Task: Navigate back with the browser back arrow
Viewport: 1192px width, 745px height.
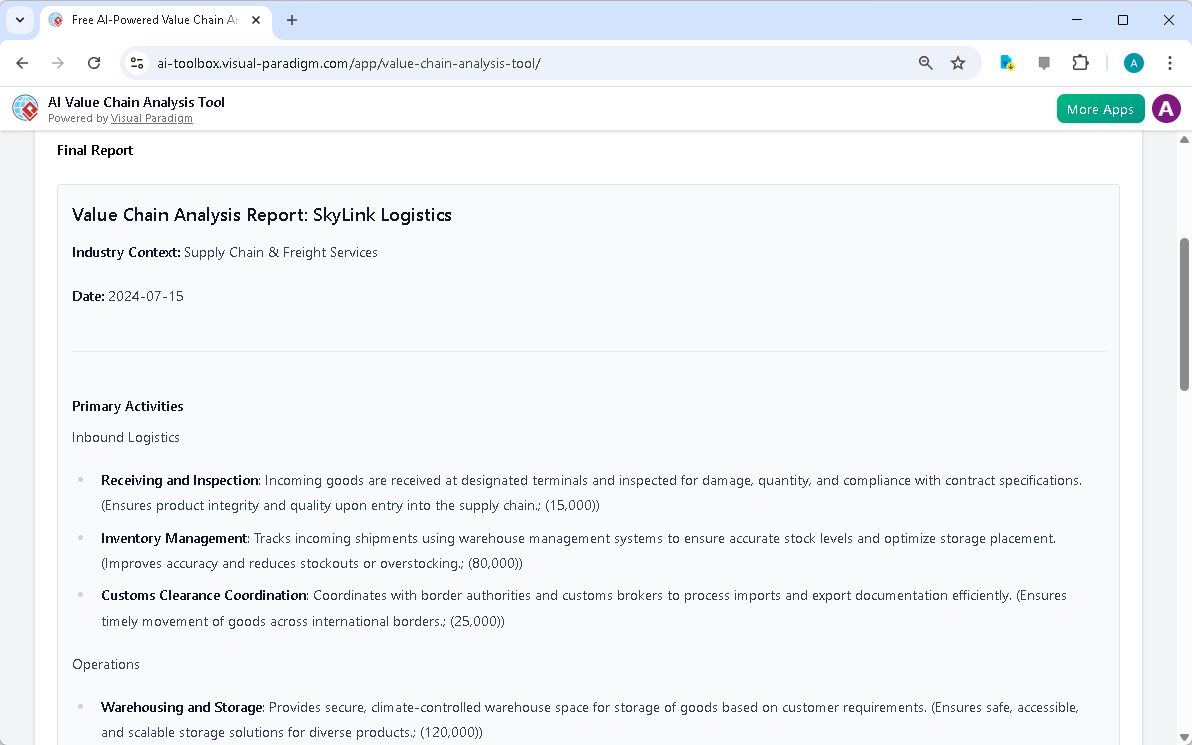Action: (x=22, y=62)
